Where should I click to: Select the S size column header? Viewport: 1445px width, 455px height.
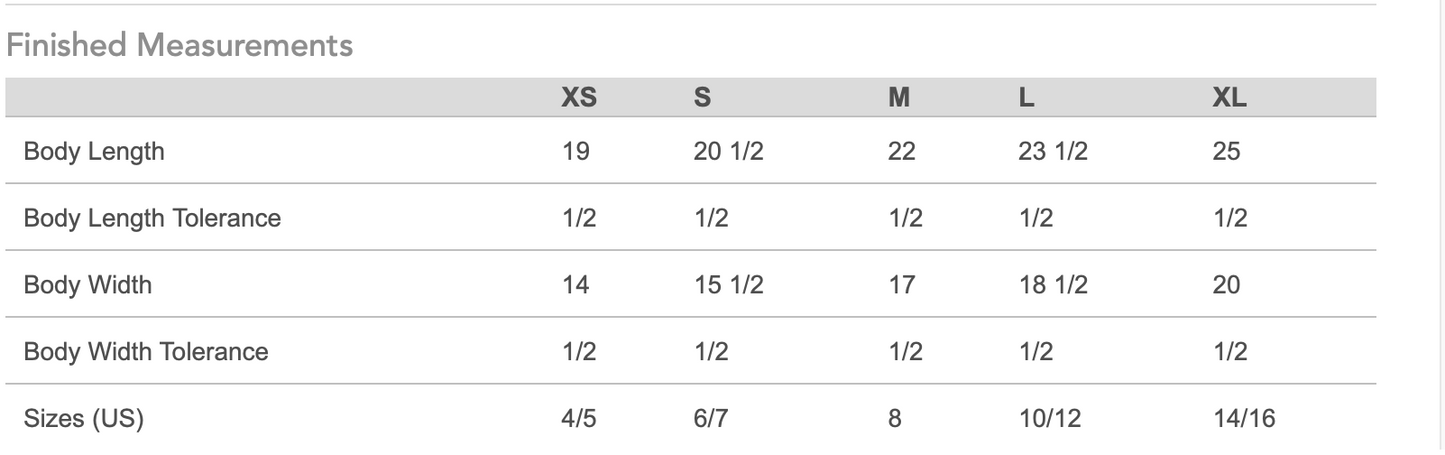click(703, 98)
